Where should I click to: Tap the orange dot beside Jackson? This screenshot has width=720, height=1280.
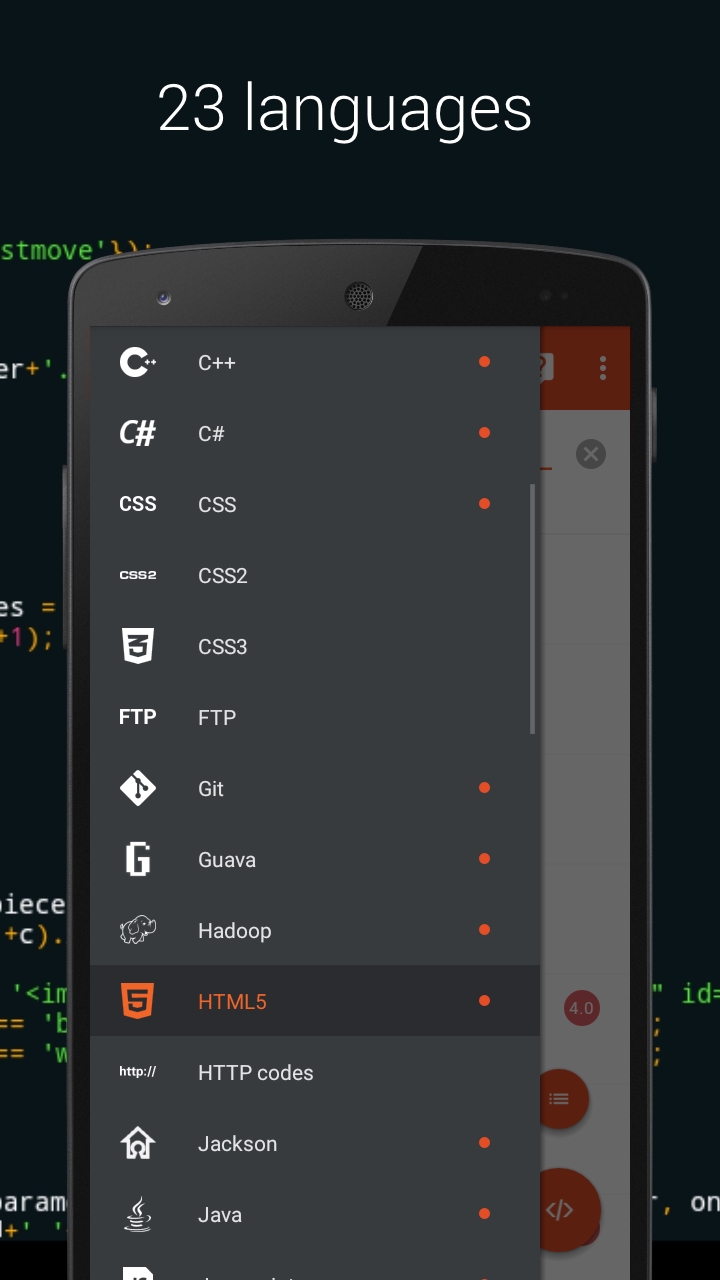pos(484,1143)
